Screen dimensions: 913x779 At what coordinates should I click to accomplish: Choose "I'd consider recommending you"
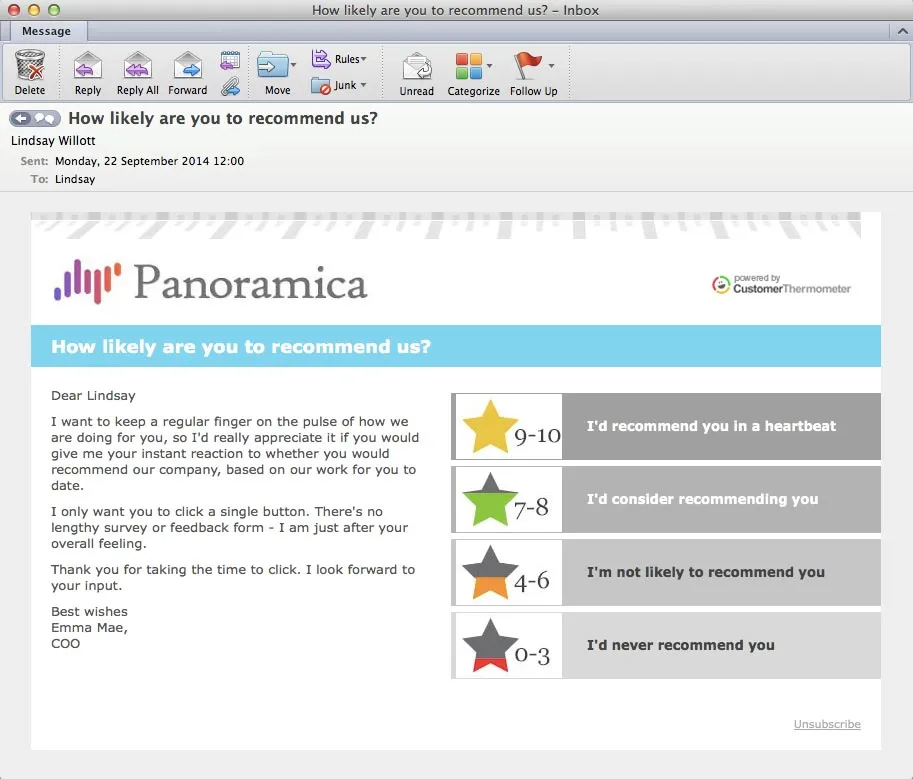click(x=702, y=500)
